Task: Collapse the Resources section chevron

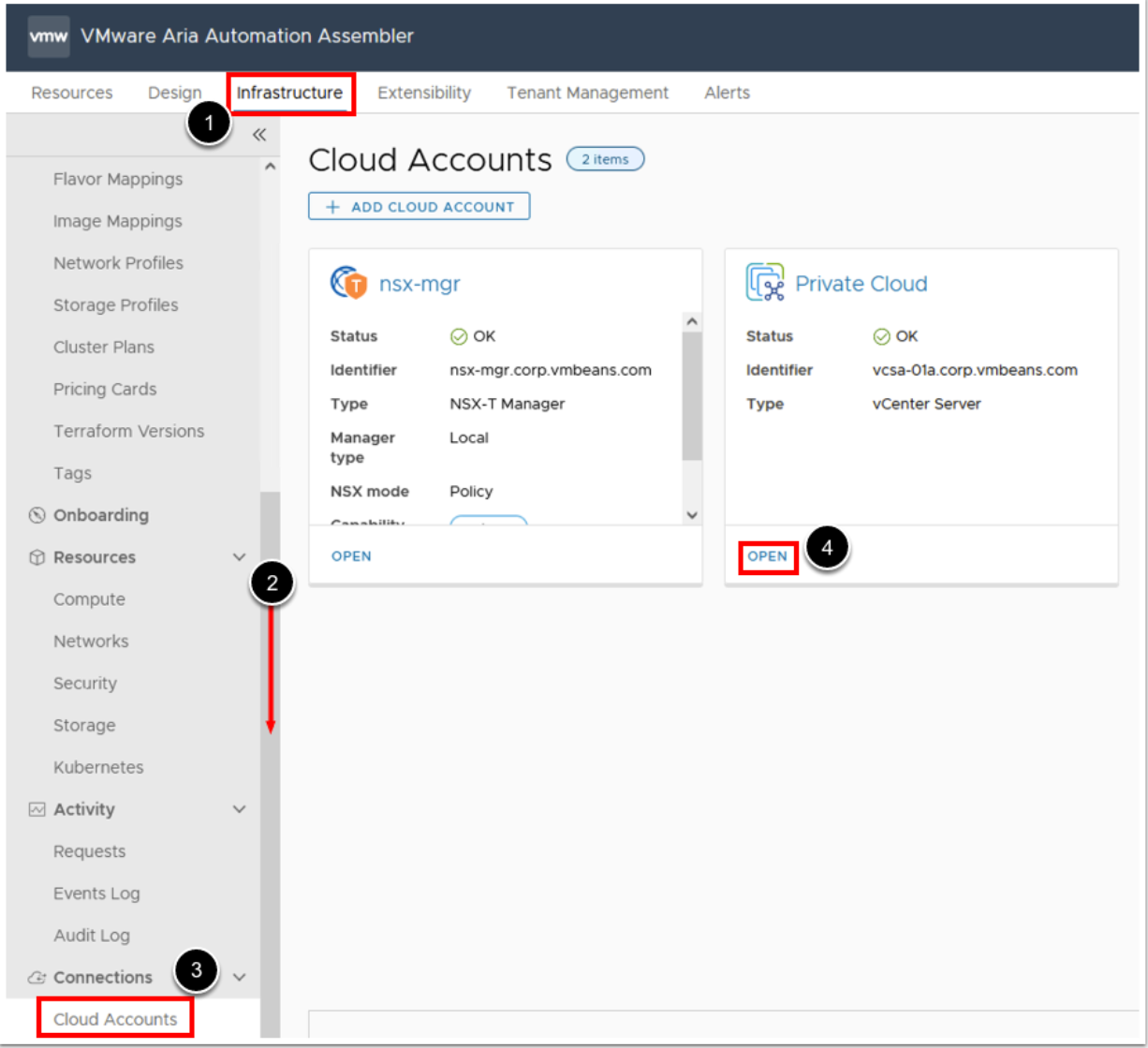Action: [x=239, y=557]
